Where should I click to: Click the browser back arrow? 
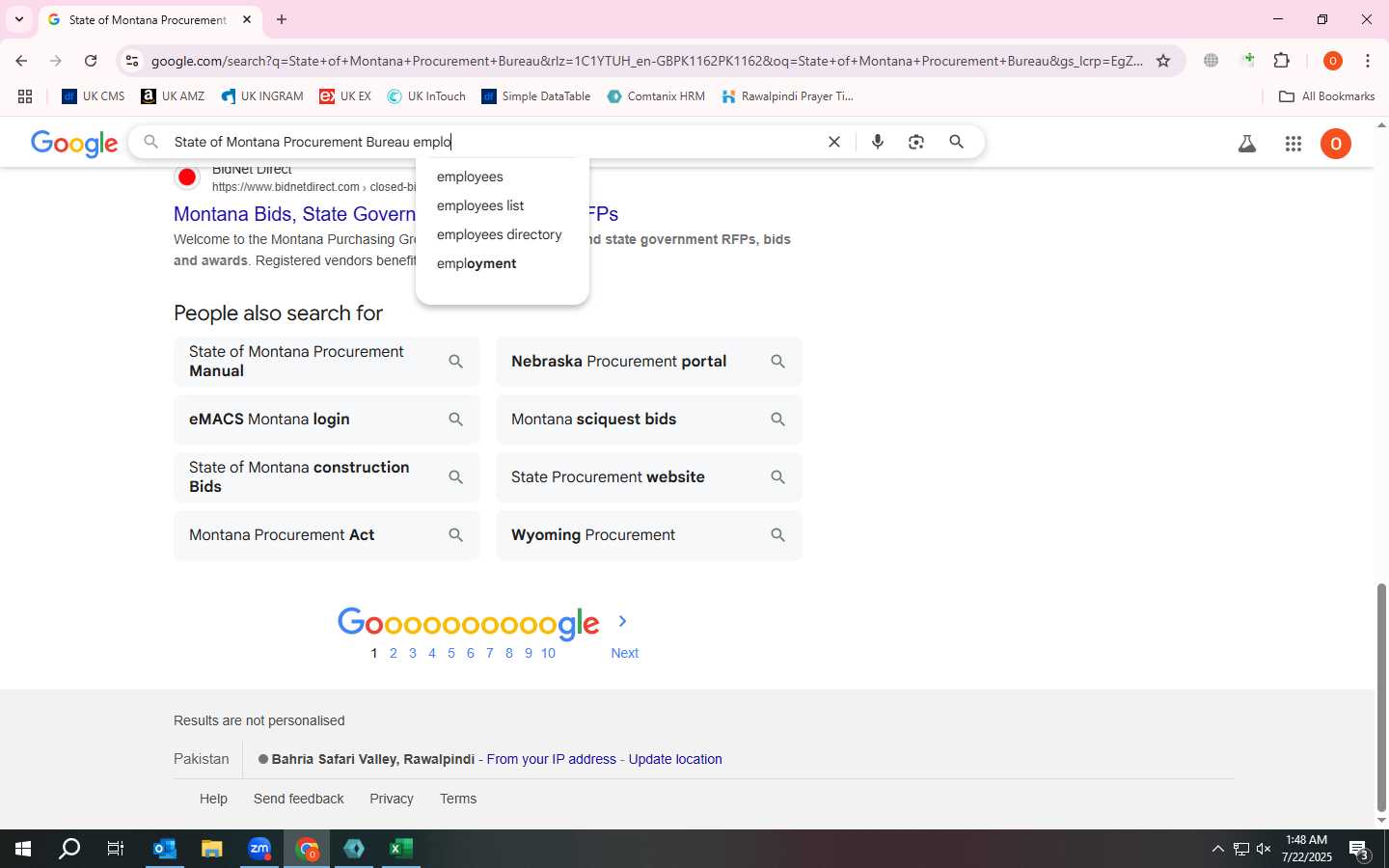(21, 61)
